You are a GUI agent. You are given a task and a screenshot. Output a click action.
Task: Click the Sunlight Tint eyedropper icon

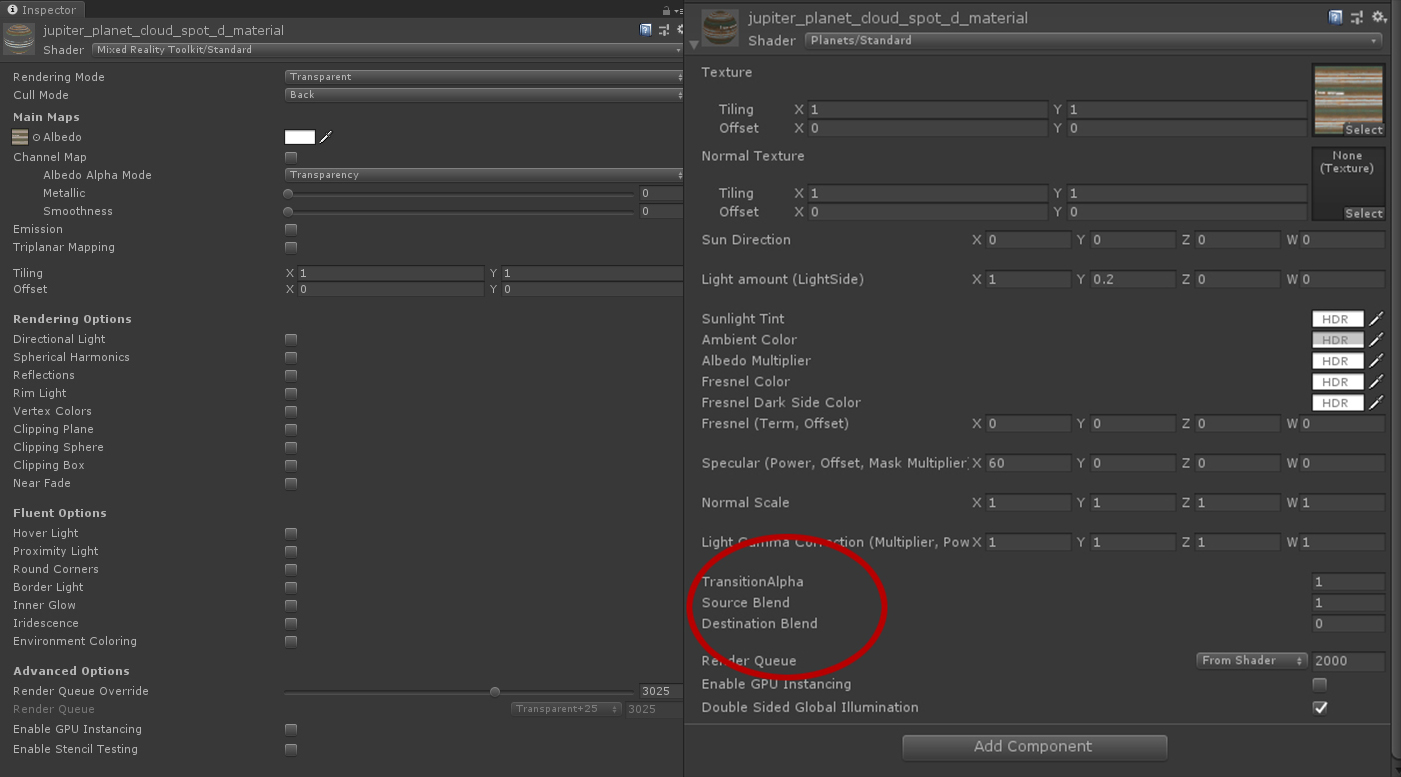[x=1375, y=318]
